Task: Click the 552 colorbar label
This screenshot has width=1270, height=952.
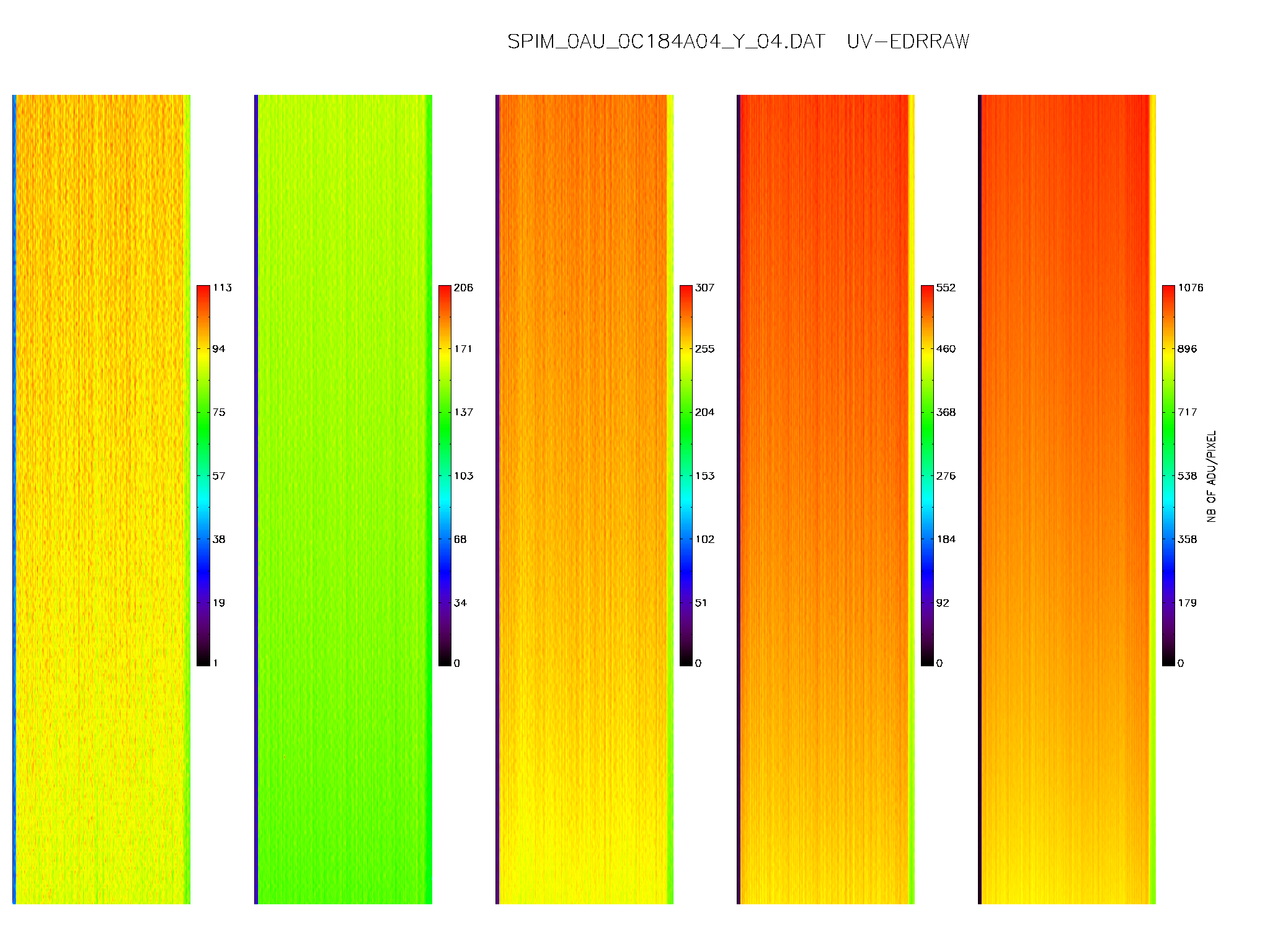Action: click(x=946, y=288)
